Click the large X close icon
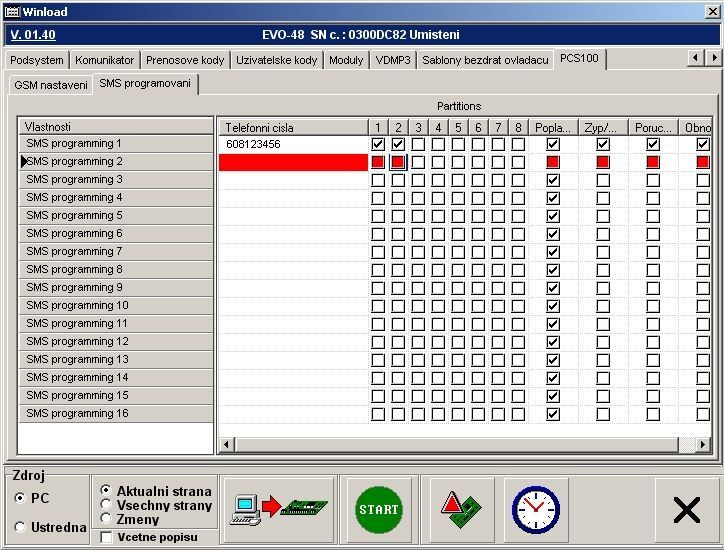This screenshot has height=550, width=724. tap(686, 510)
